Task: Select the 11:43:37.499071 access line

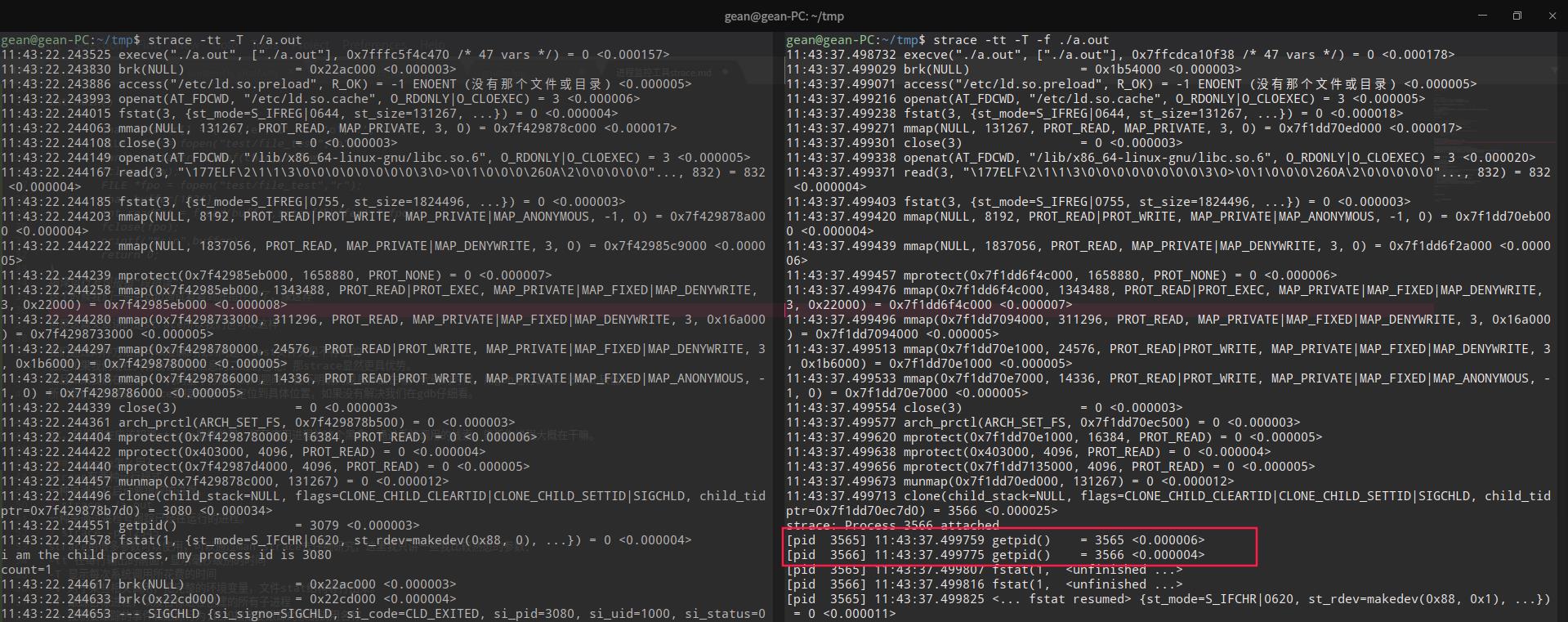Action: (x=1132, y=83)
